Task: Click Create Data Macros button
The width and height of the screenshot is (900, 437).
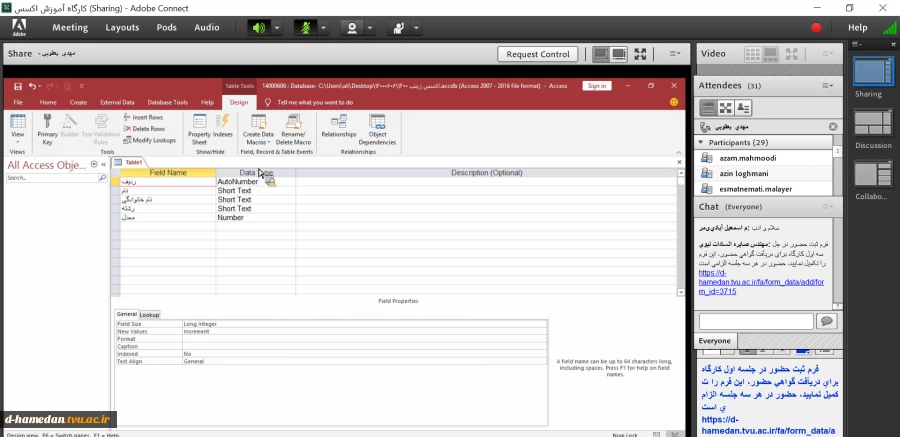Action: coord(258,129)
